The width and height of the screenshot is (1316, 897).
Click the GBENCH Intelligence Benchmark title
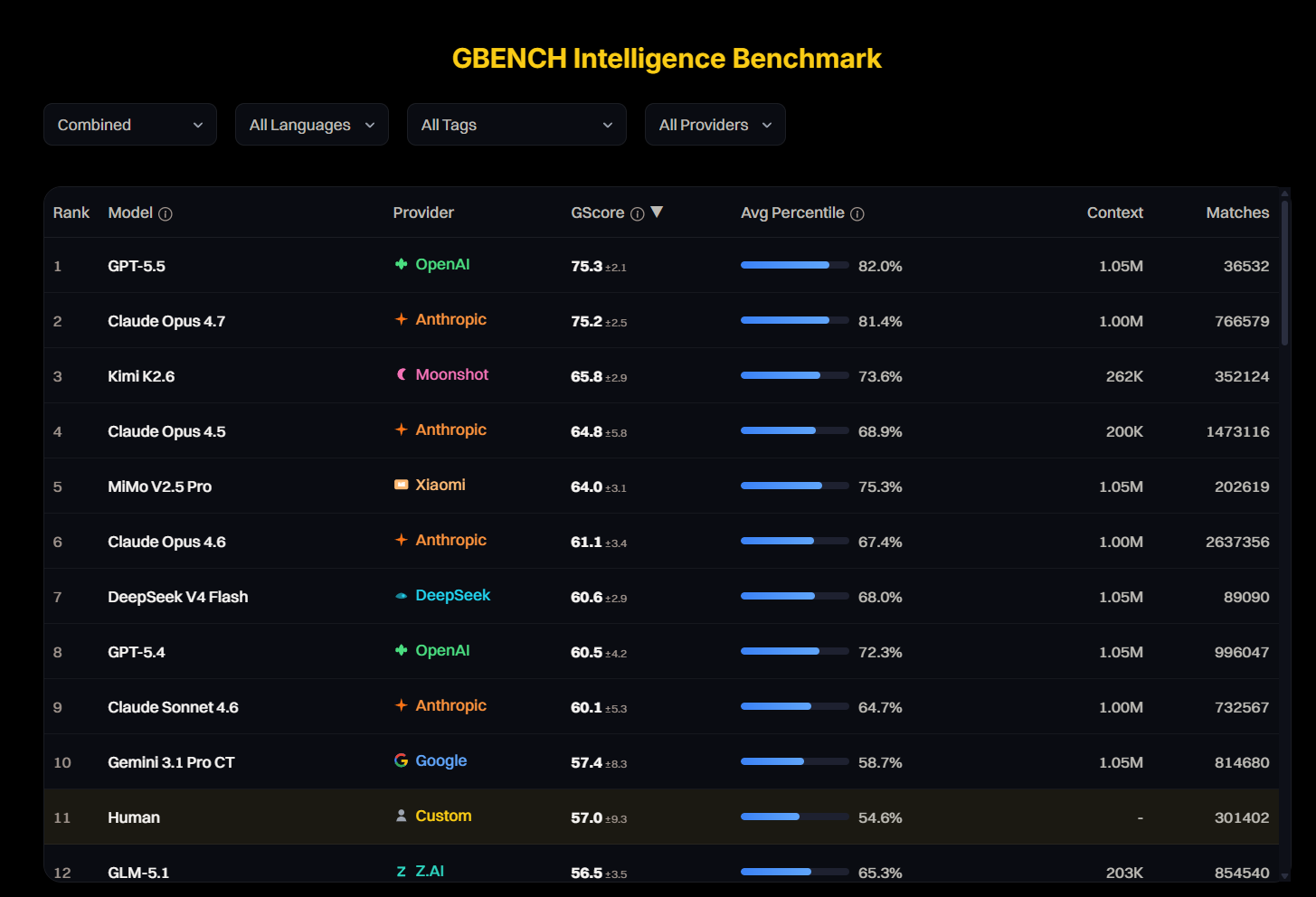click(x=667, y=59)
